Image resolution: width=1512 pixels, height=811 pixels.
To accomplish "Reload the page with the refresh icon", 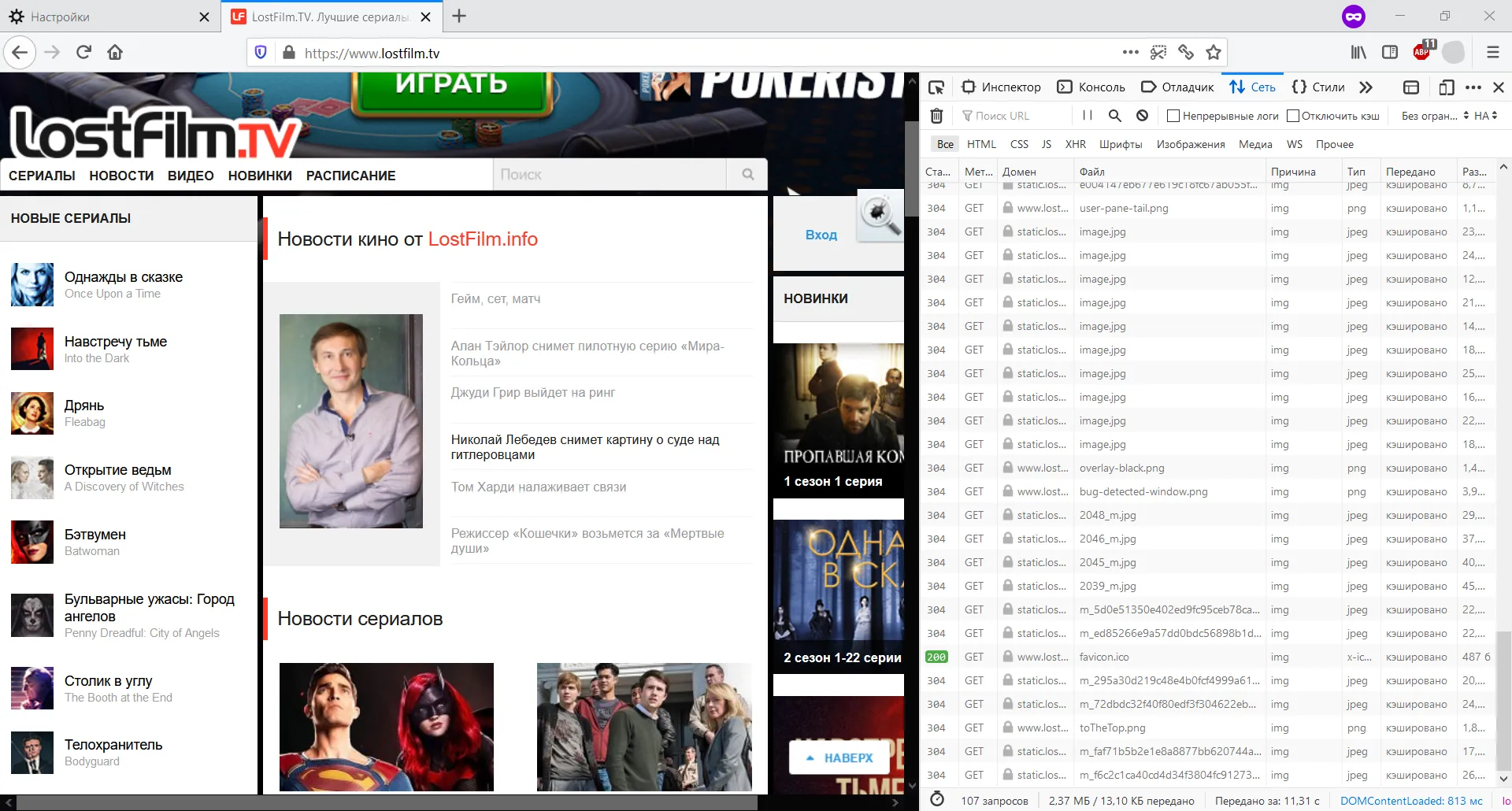I will (83, 53).
